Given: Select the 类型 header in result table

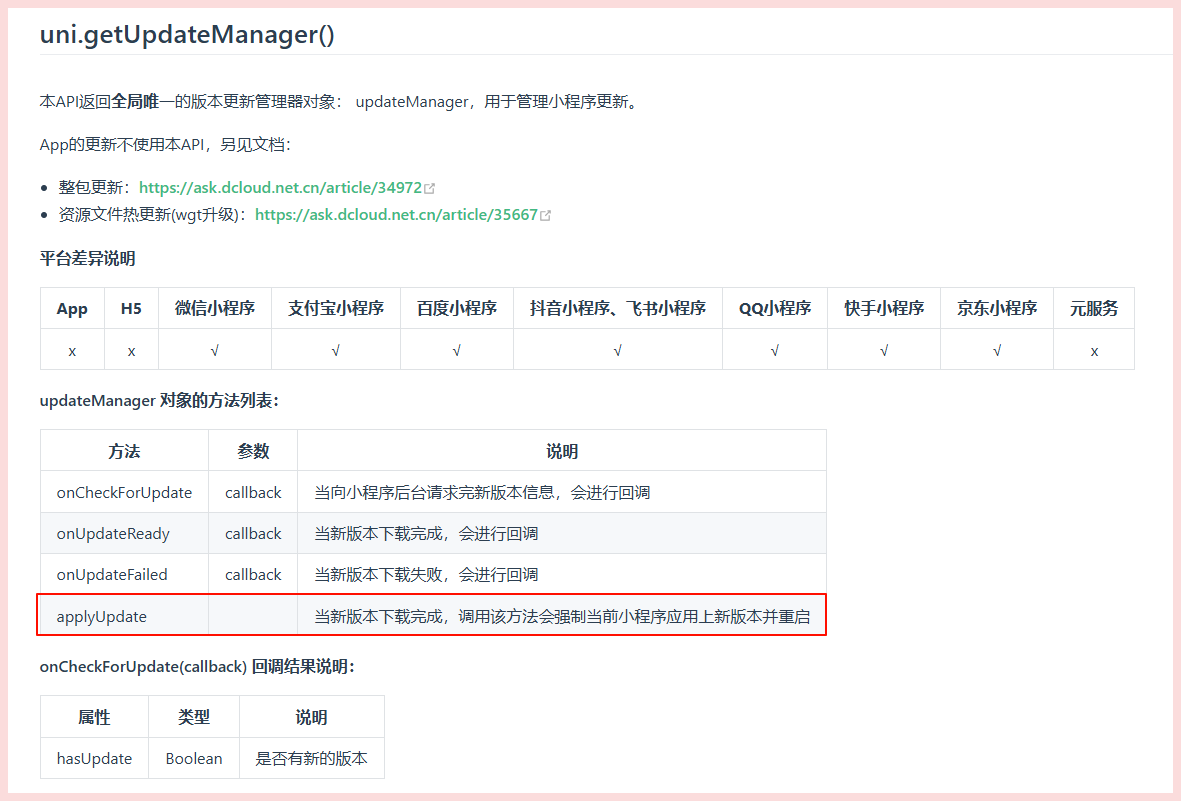Looking at the screenshot, I should click(194, 717).
